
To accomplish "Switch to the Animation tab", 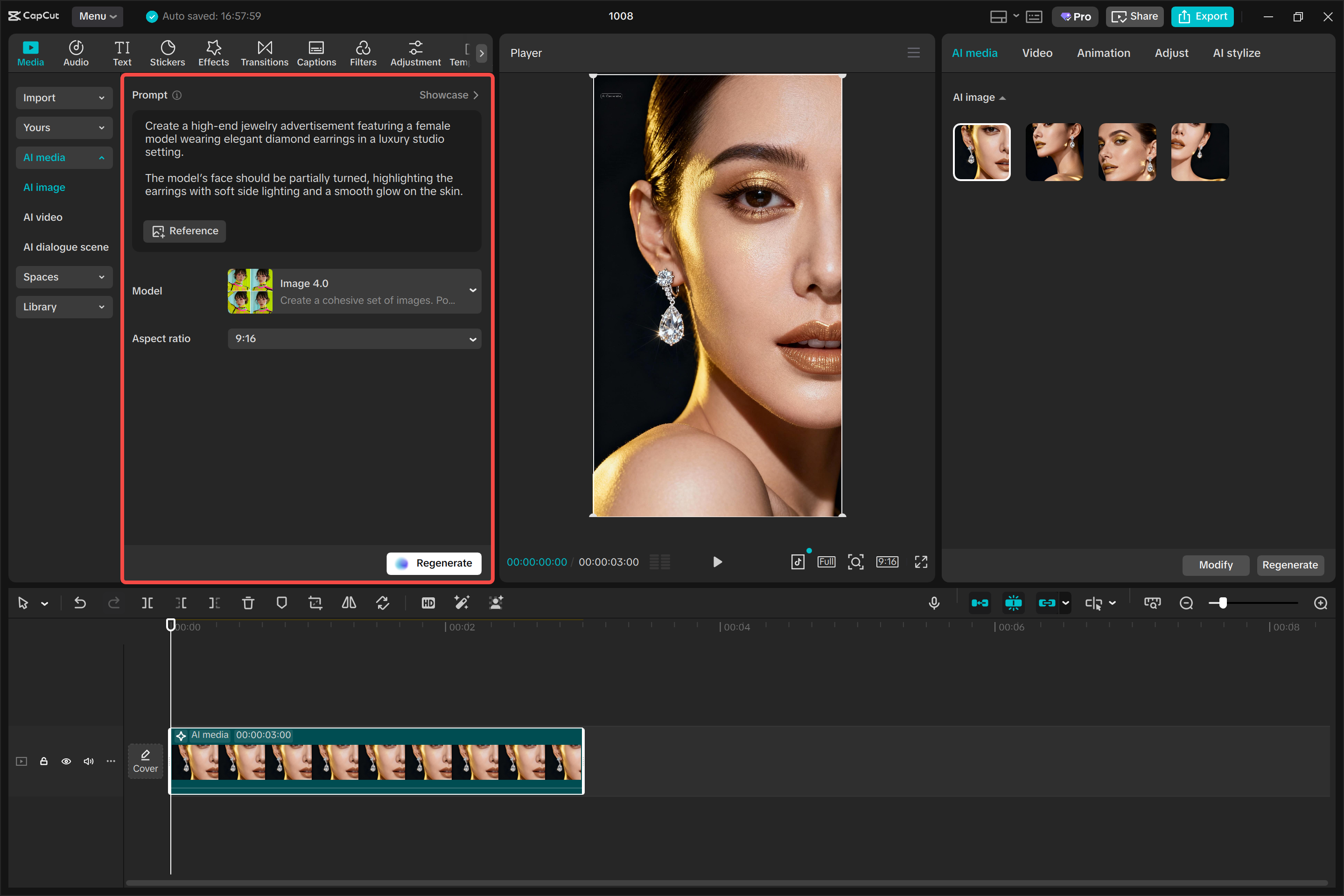I will tap(1103, 53).
